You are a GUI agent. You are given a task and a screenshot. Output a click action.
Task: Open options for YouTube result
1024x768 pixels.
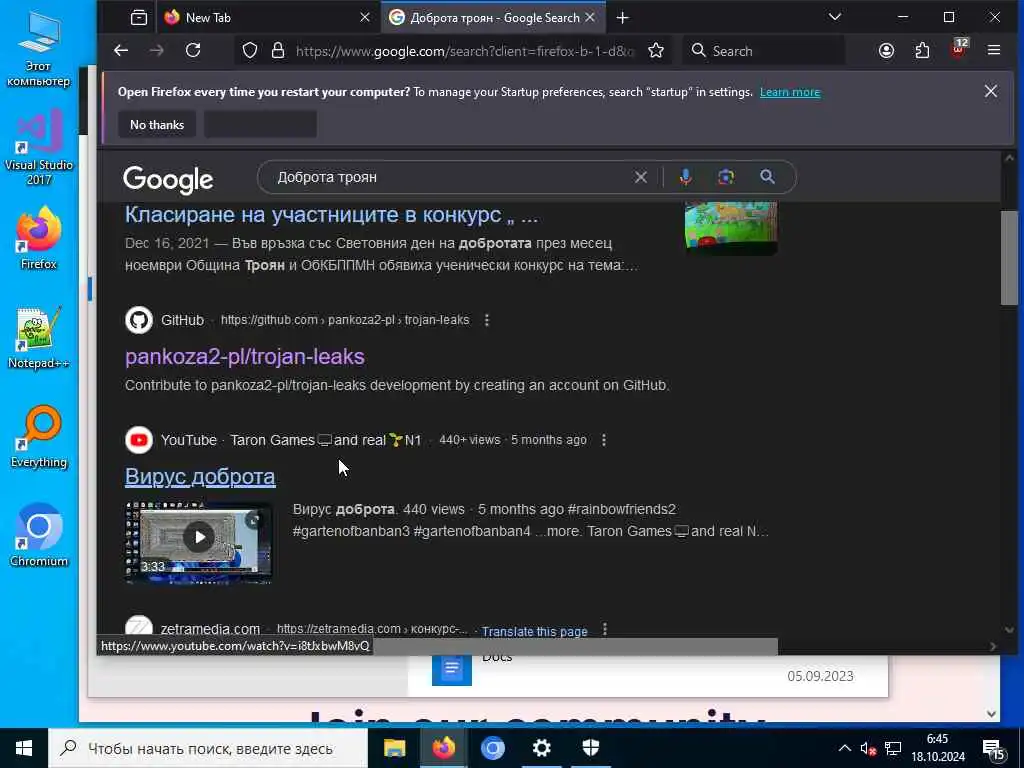604,440
